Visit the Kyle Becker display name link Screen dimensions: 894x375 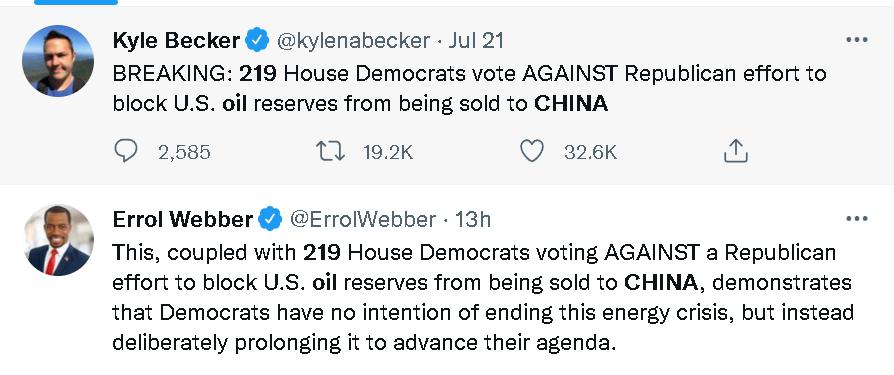coord(177,40)
